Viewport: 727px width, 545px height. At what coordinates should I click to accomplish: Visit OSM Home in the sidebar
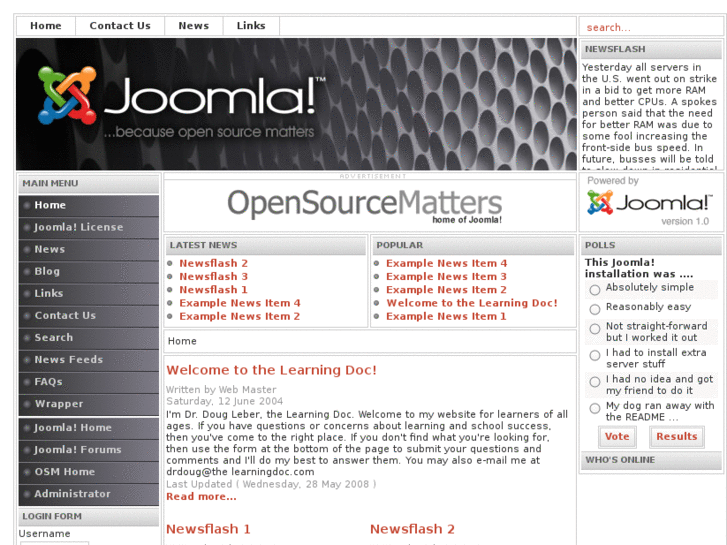tap(89, 472)
